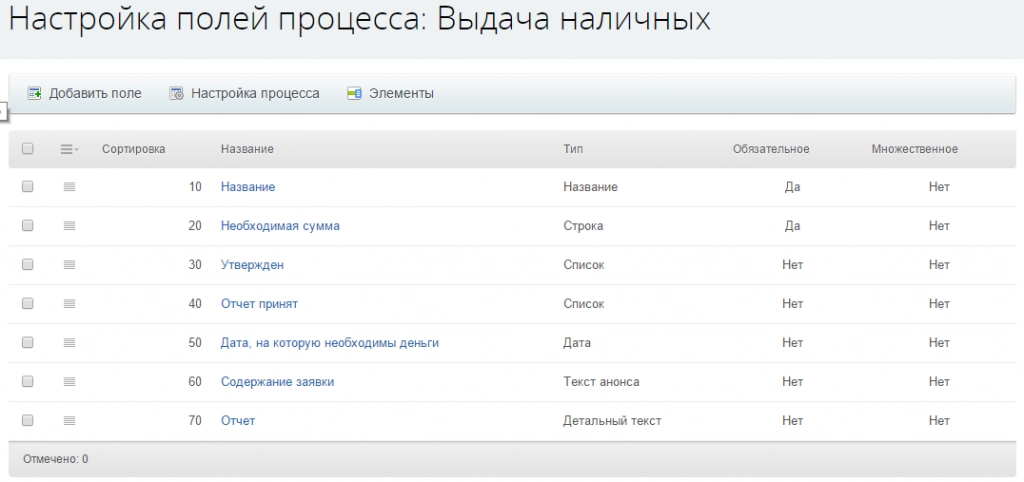This screenshot has height=482, width=1024.
Task: Sort by the Тип column header
Action: tap(573, 149)
